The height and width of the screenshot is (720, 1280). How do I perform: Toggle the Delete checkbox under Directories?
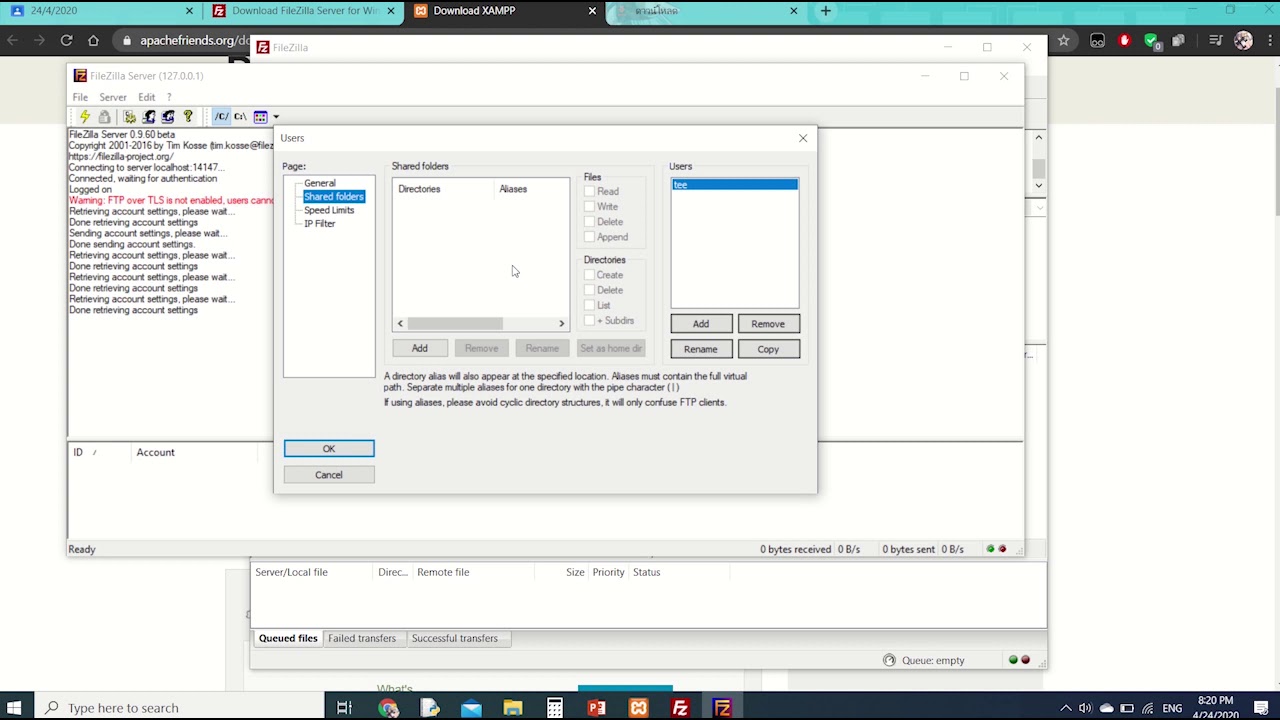(x=589, y=290)
